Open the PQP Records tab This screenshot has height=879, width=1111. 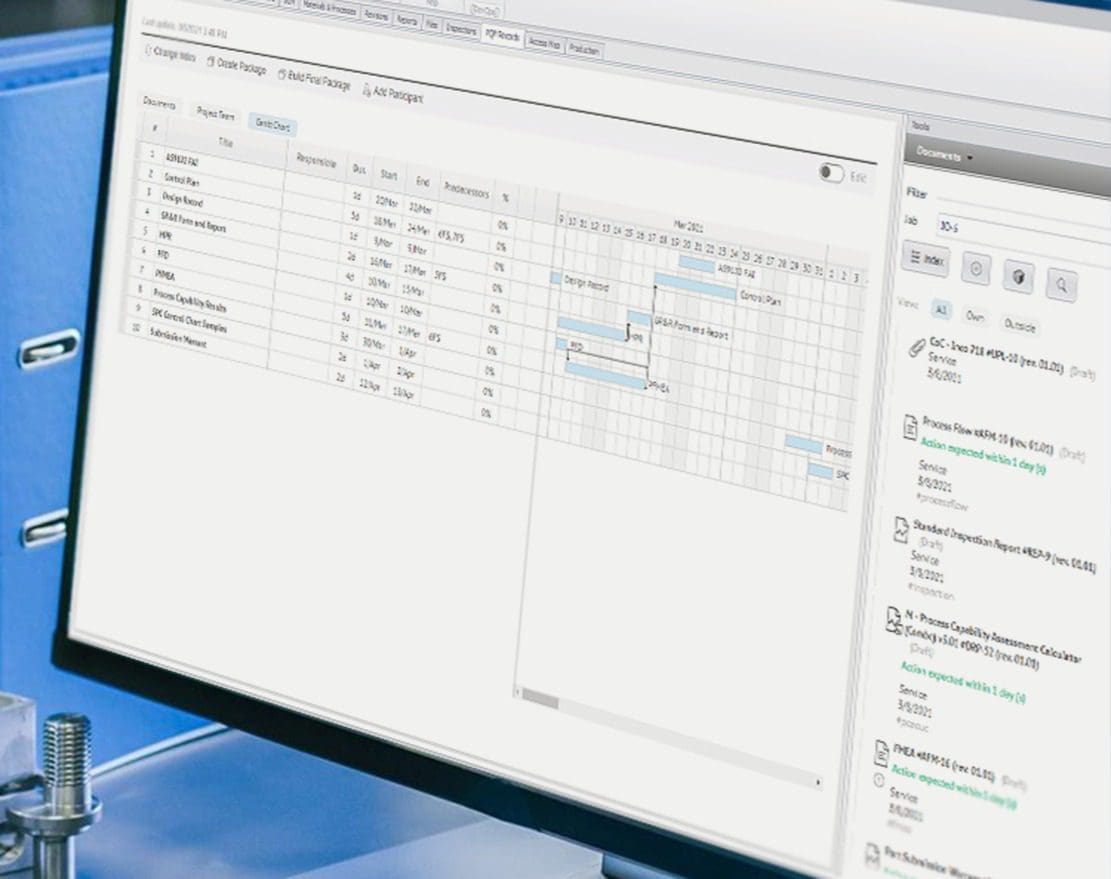click(x=502, y=34)
